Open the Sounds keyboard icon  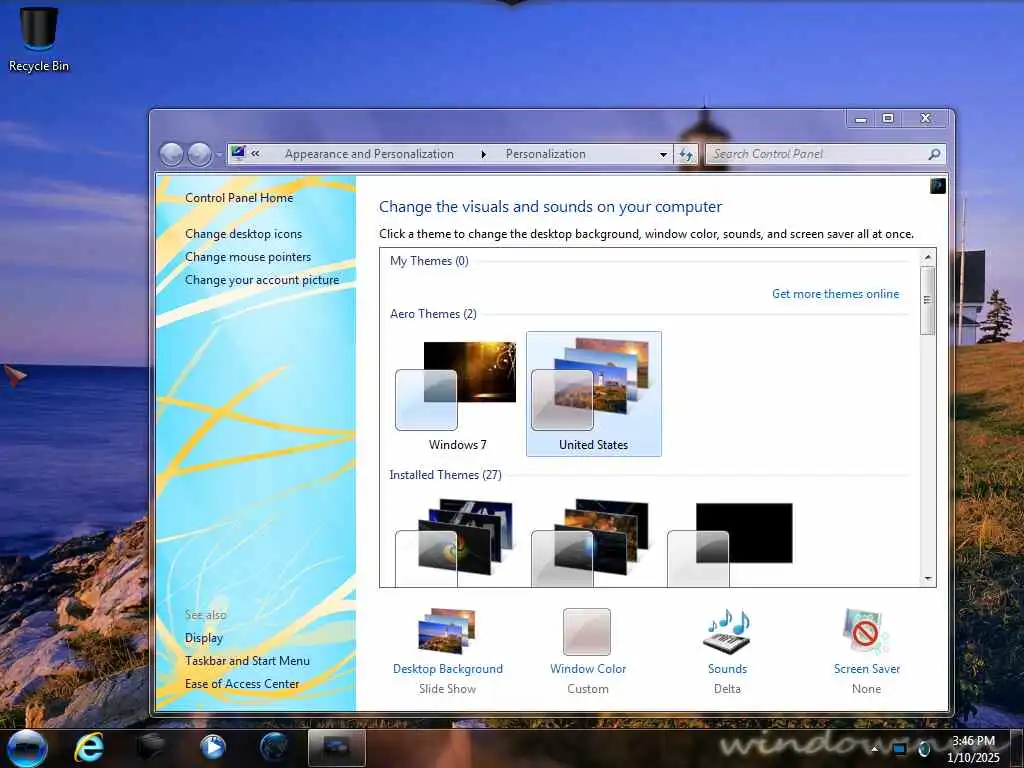728,632
